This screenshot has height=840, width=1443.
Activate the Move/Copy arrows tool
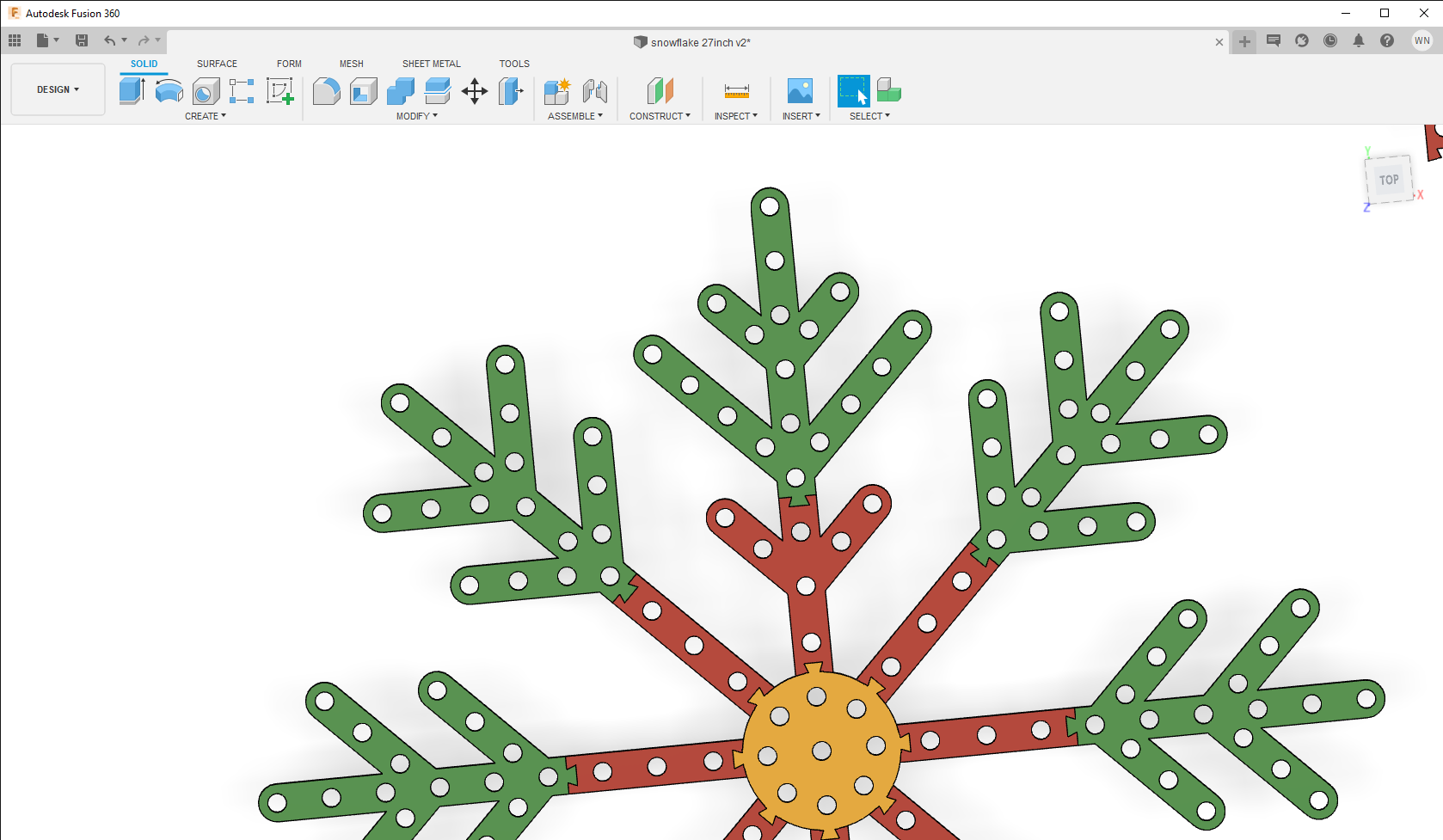(x=475, y=90)
